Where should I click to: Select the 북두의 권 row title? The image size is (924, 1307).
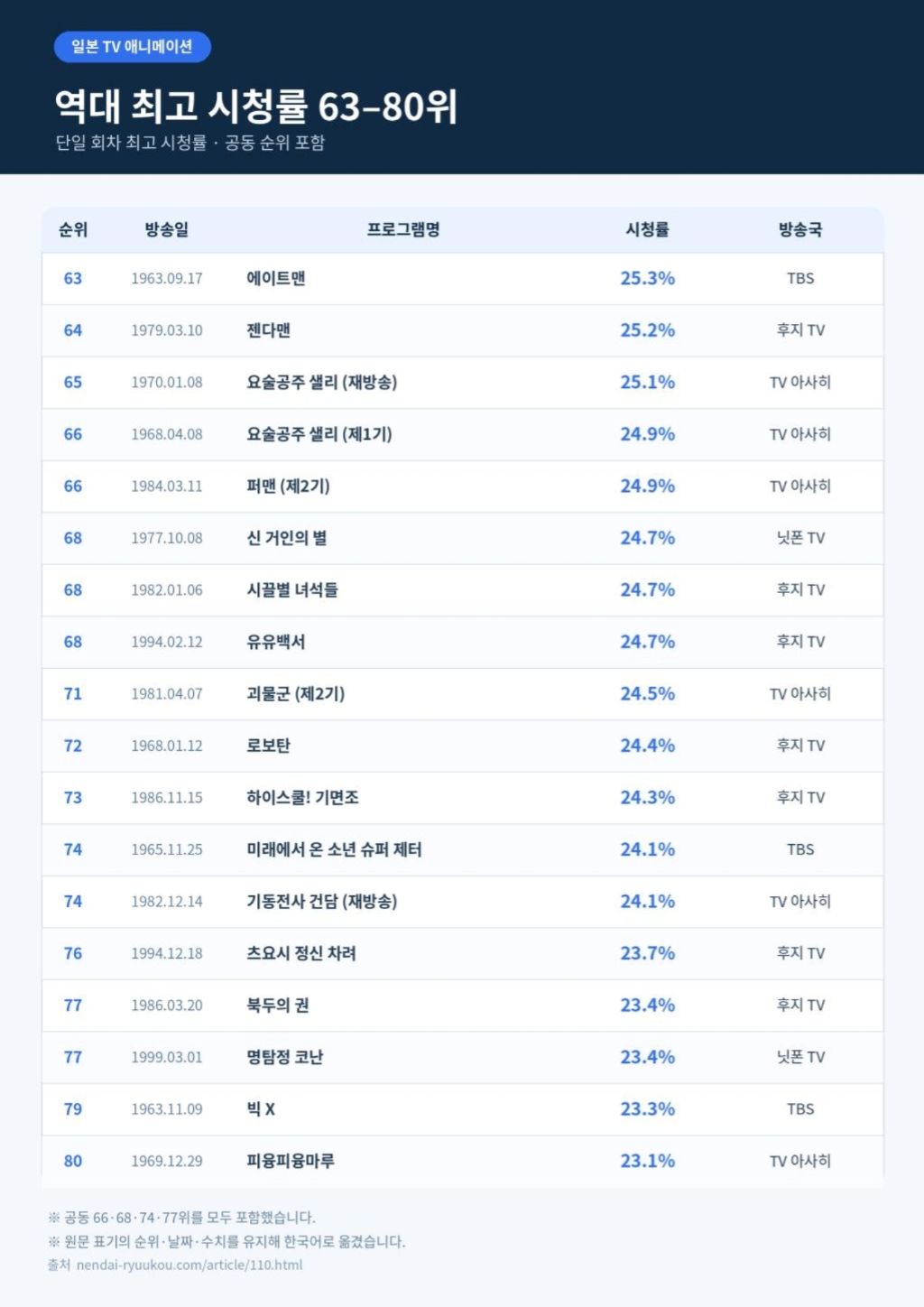point(278,1006)
